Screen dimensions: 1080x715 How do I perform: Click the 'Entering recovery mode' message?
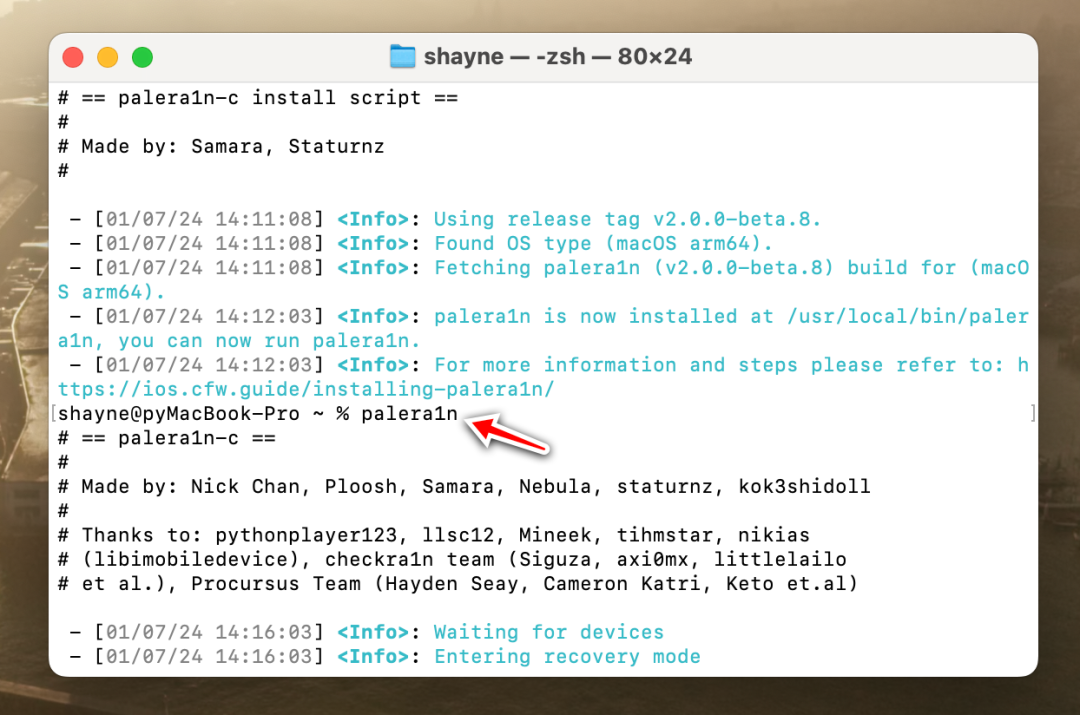point(567,656)
